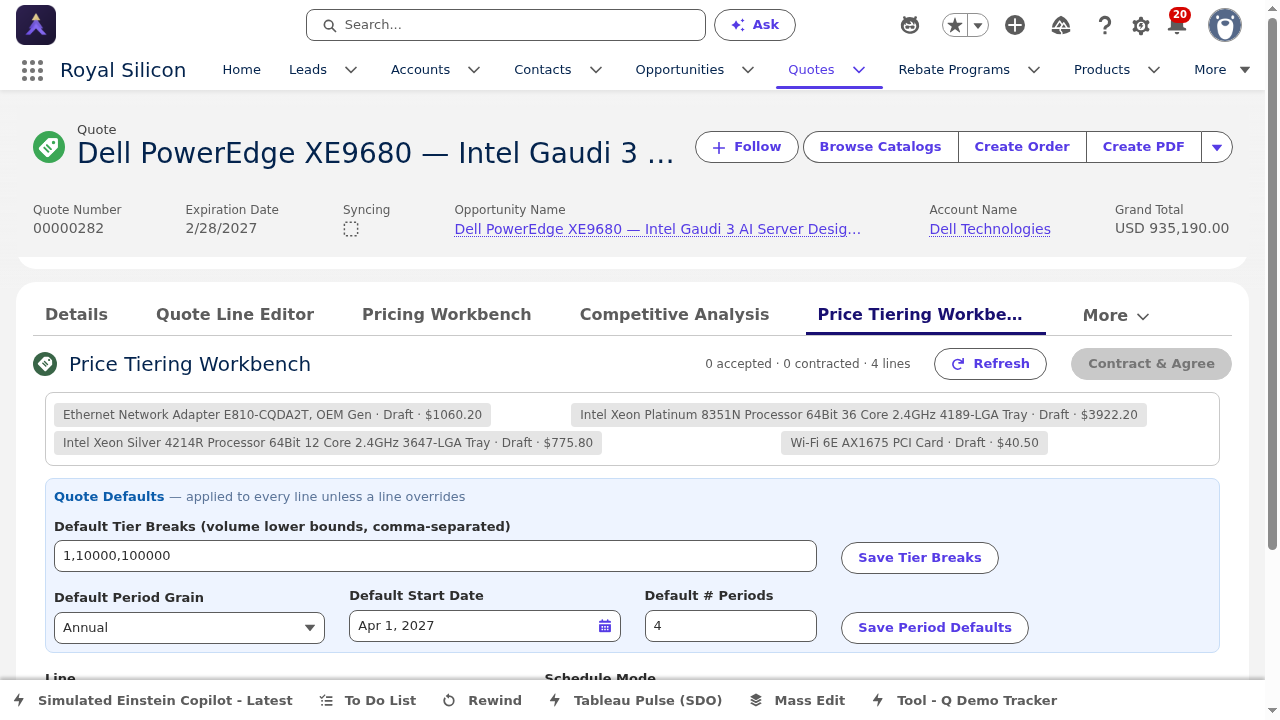Select the Ethernet Network Adapter E810 line chip
1280x720 pixels.
[272, 415]
